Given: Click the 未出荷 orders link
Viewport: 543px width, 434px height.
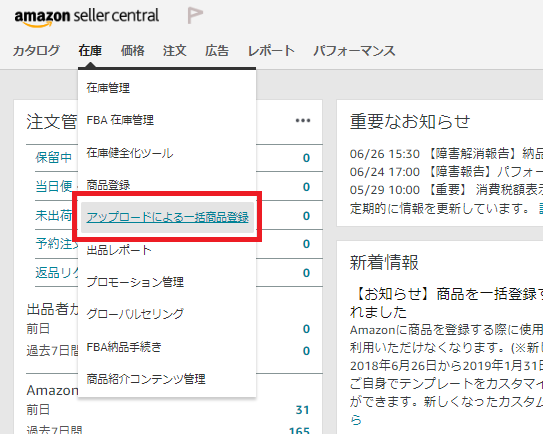Looking at the screenshot, I should pyautogui.click(x=54, y=215).
